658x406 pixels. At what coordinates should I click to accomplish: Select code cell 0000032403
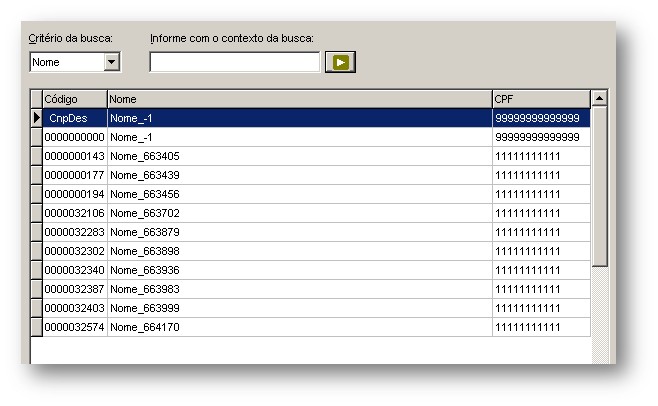[x=75, y=308]
